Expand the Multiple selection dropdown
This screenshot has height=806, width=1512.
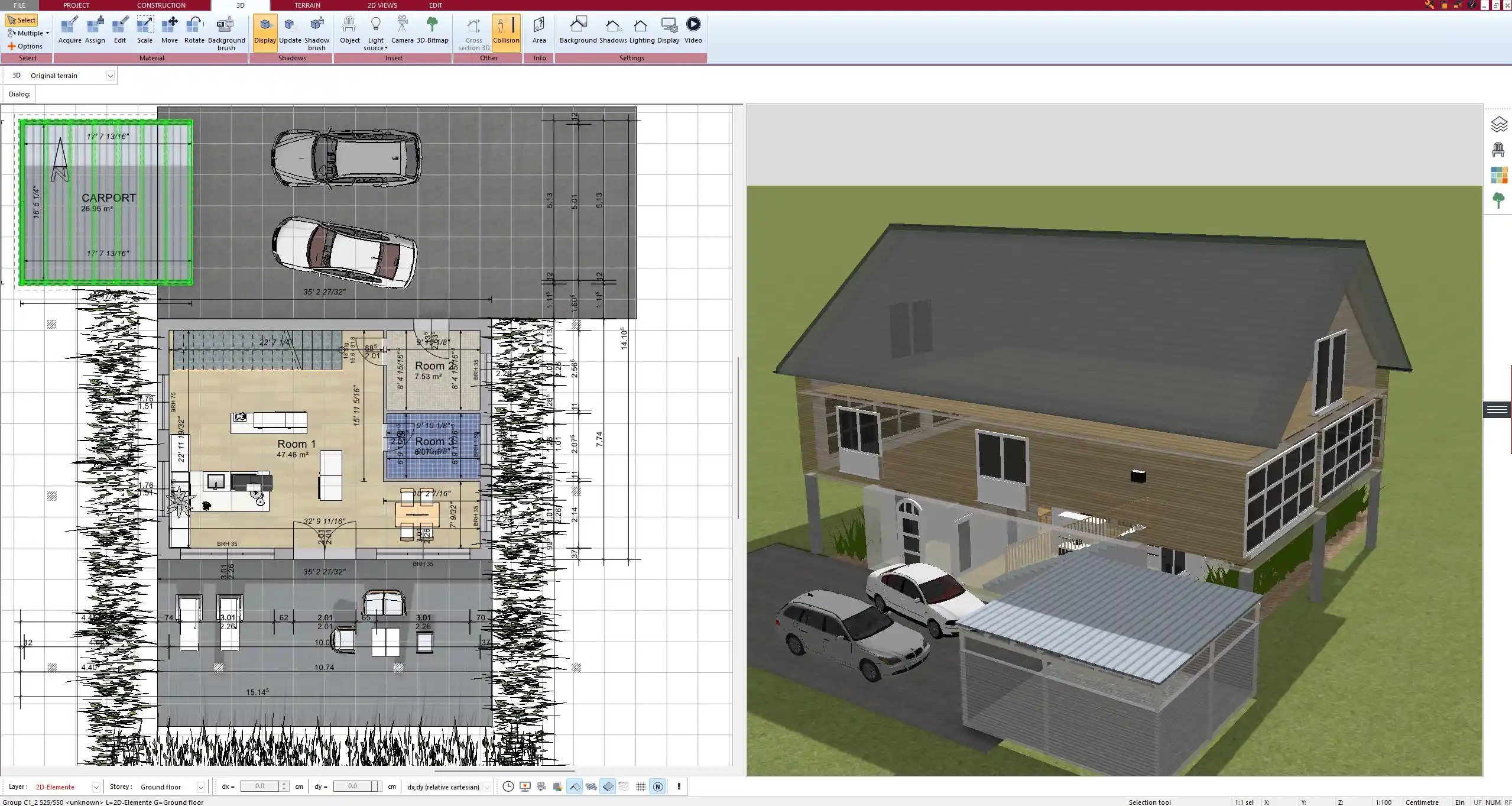pyautogui.click(x=47, y=33)
